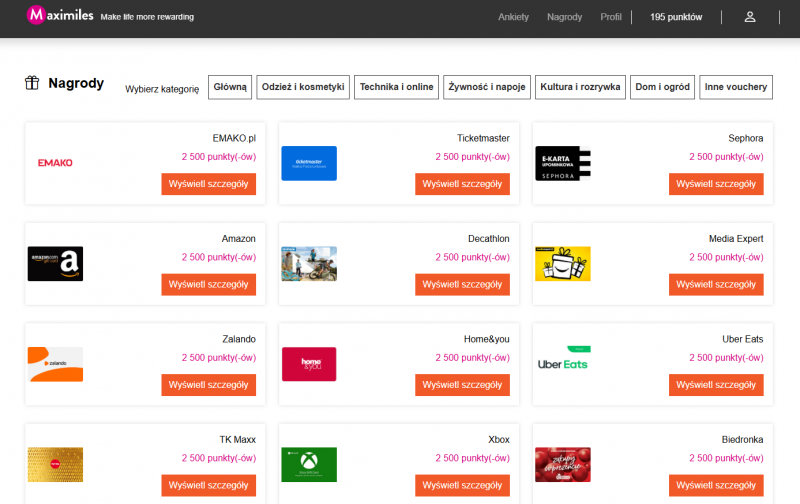The width and height of the screenshot is (800, 504).
Task: Select the Główna category tab
Action: 229,87
